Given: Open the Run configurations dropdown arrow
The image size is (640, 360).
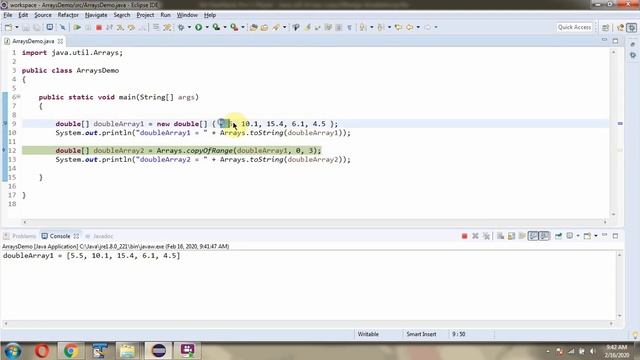Looking at the screenshot, I should click(207, 27).
